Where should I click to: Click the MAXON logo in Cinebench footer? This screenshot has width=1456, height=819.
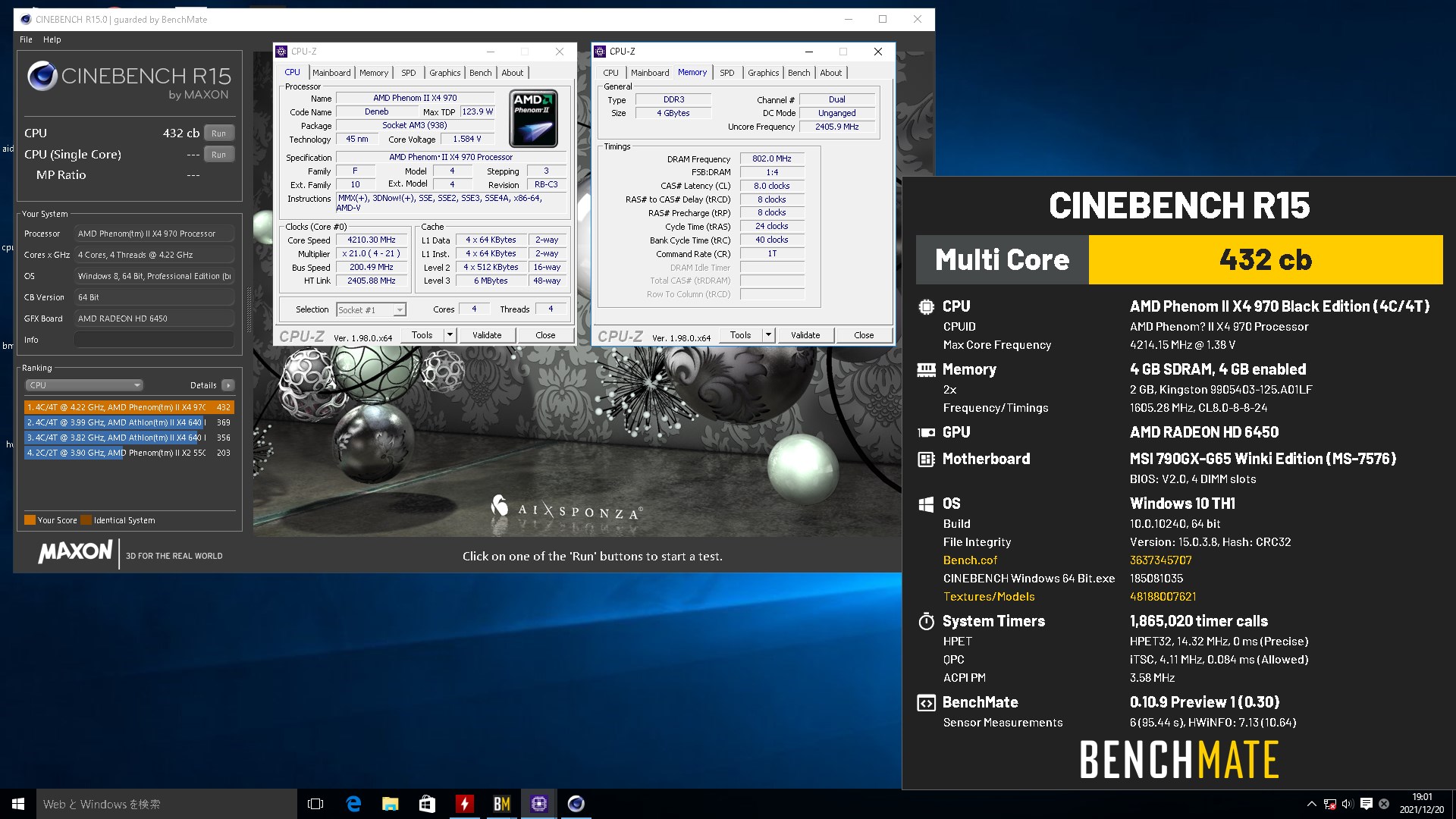click(75, 552)
